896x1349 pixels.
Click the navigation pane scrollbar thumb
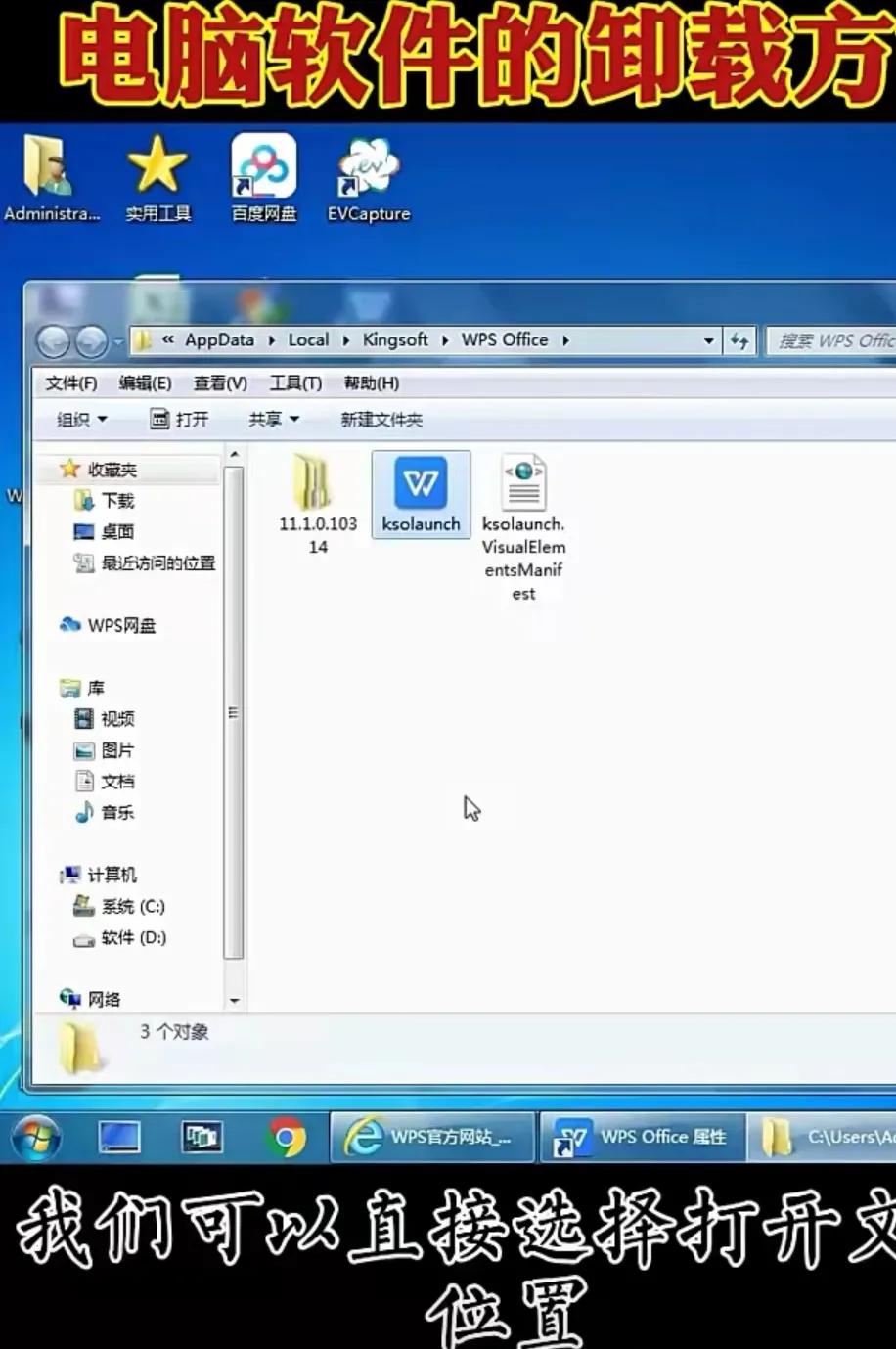tap(234, 712)
